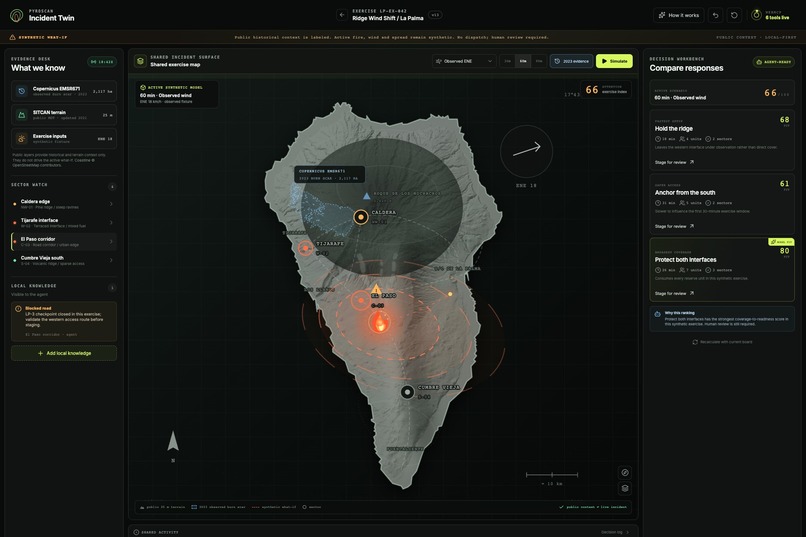Image resolution: width=806 pixels, height=537 pixels.
Task: Click the map compass reset button
Action: tap(625, 472)
